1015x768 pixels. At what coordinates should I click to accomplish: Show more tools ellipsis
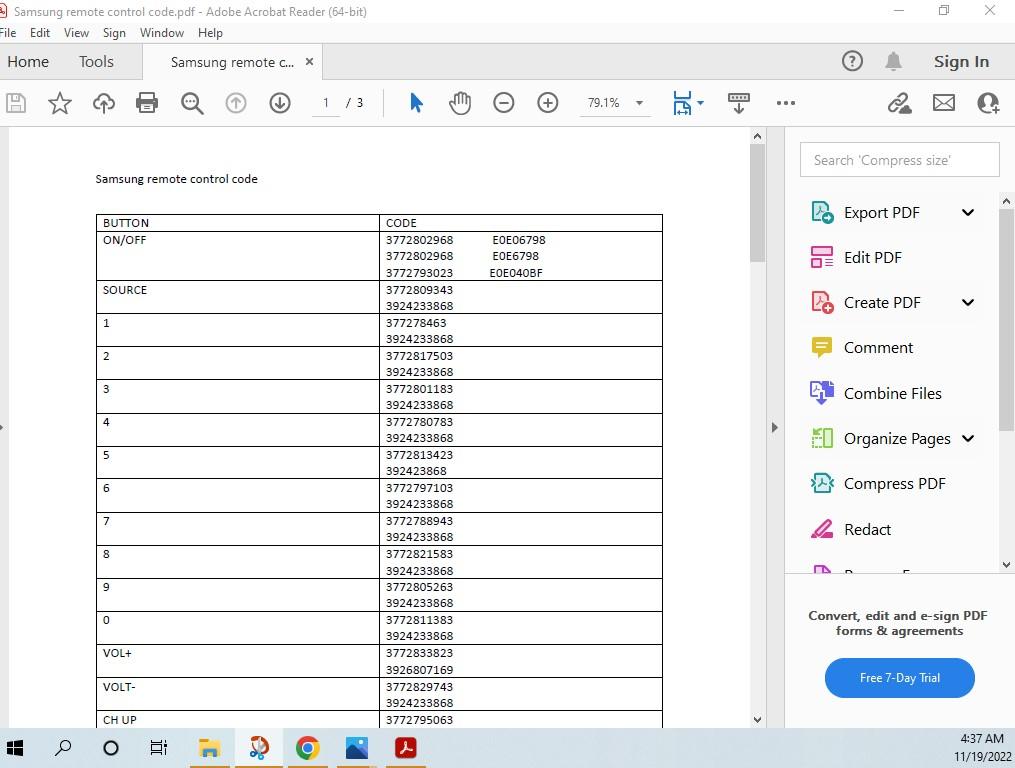pyautogui.click(x=786, y=103)
